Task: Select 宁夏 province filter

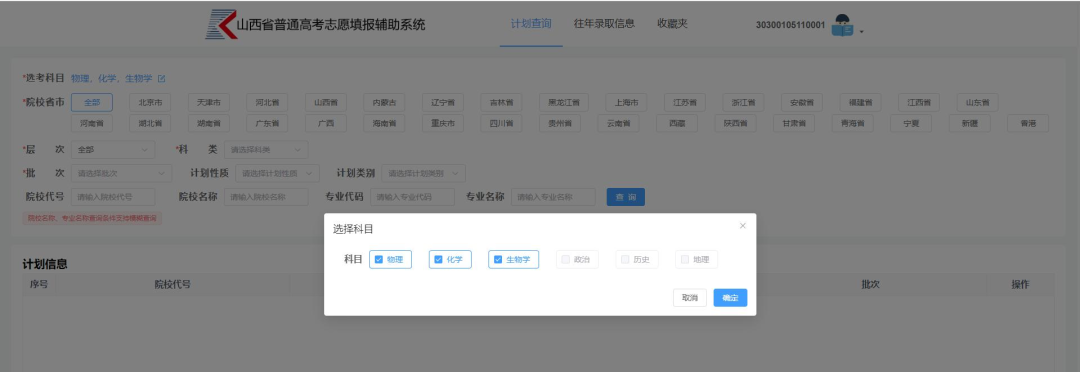Action: coord(911,123)
